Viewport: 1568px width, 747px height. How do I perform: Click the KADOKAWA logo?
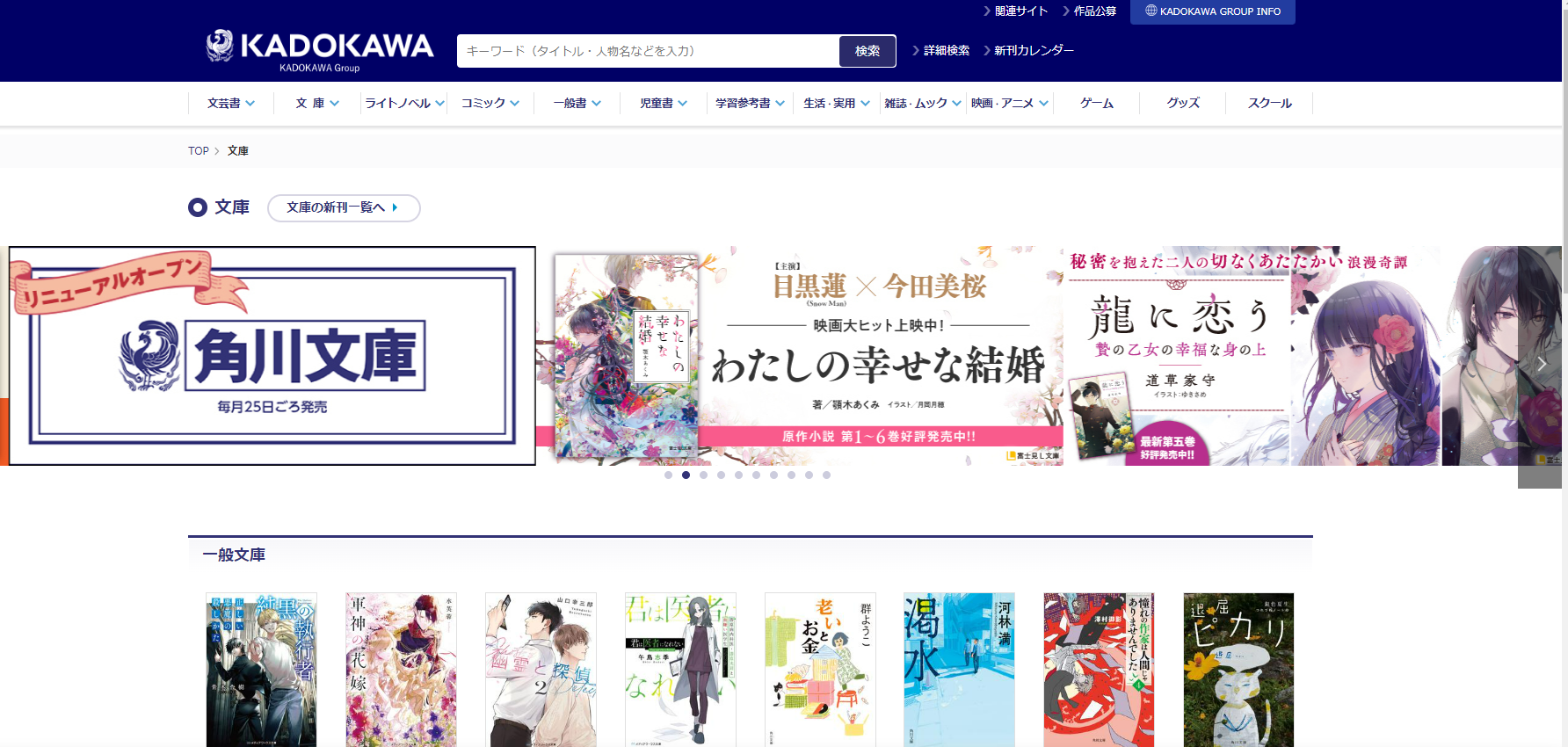[319, 51]
